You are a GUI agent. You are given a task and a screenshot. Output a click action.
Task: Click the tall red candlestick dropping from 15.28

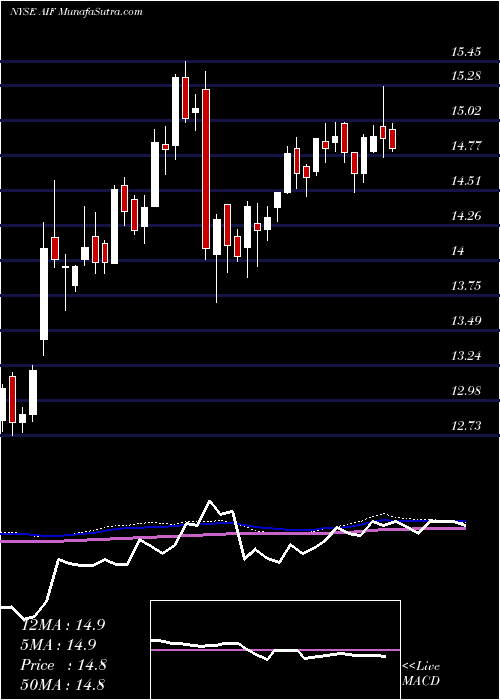[205, 169]
